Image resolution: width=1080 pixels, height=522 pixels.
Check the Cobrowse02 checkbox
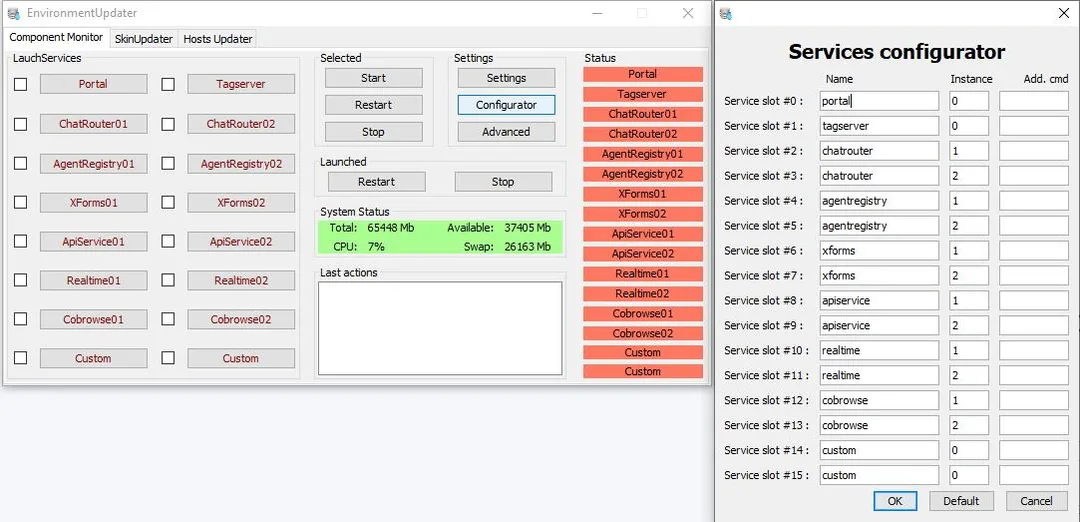click(x=168, y=319)
